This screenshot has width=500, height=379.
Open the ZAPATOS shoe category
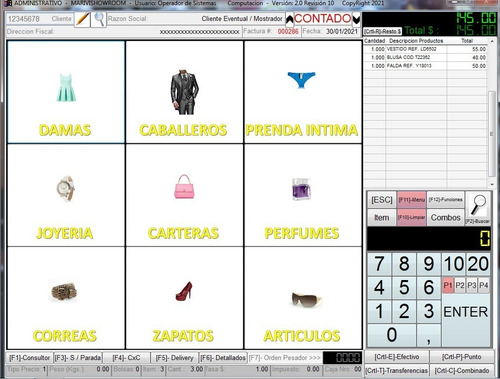click(x=184, y=298)
